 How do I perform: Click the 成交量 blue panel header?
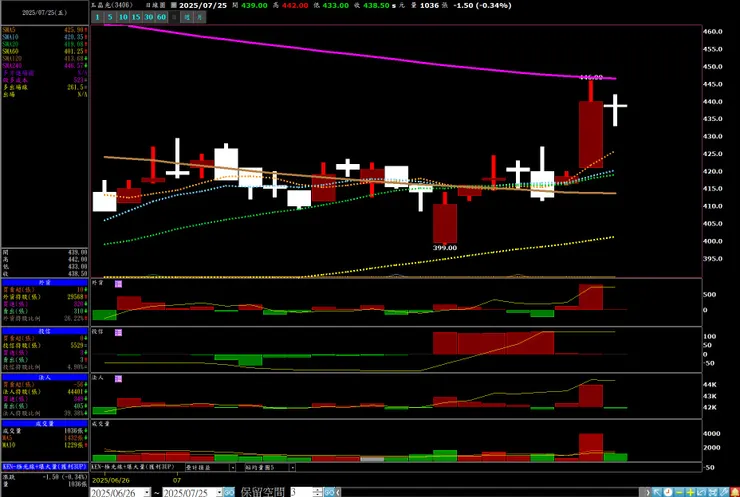click(44, 424)
